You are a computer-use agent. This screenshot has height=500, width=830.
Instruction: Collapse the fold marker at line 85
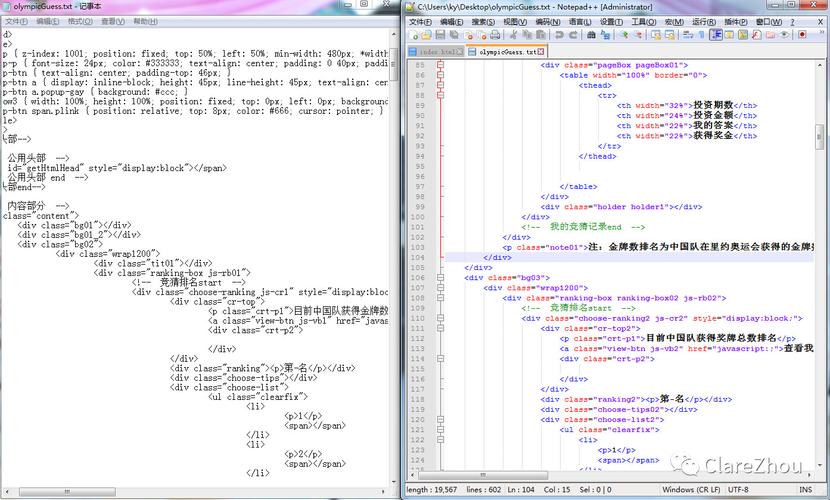click(440, 65)
